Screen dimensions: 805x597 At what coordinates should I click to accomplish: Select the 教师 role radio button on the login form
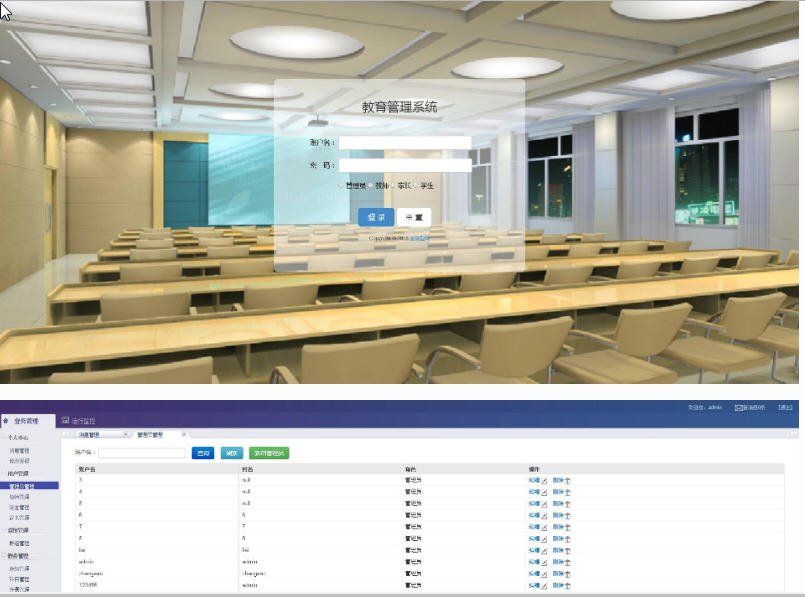click(x=371, y=186)
